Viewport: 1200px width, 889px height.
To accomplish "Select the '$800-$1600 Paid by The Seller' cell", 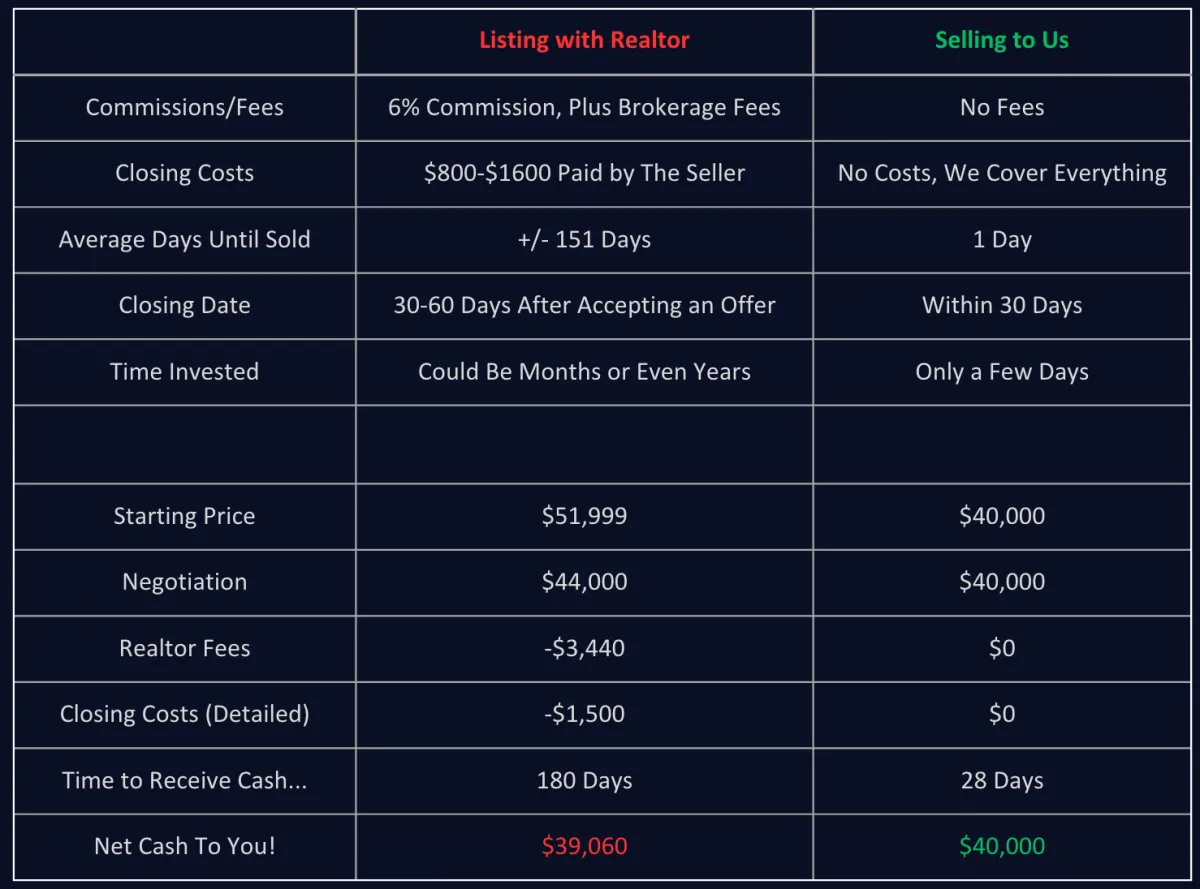I will (x=584, y=173).
